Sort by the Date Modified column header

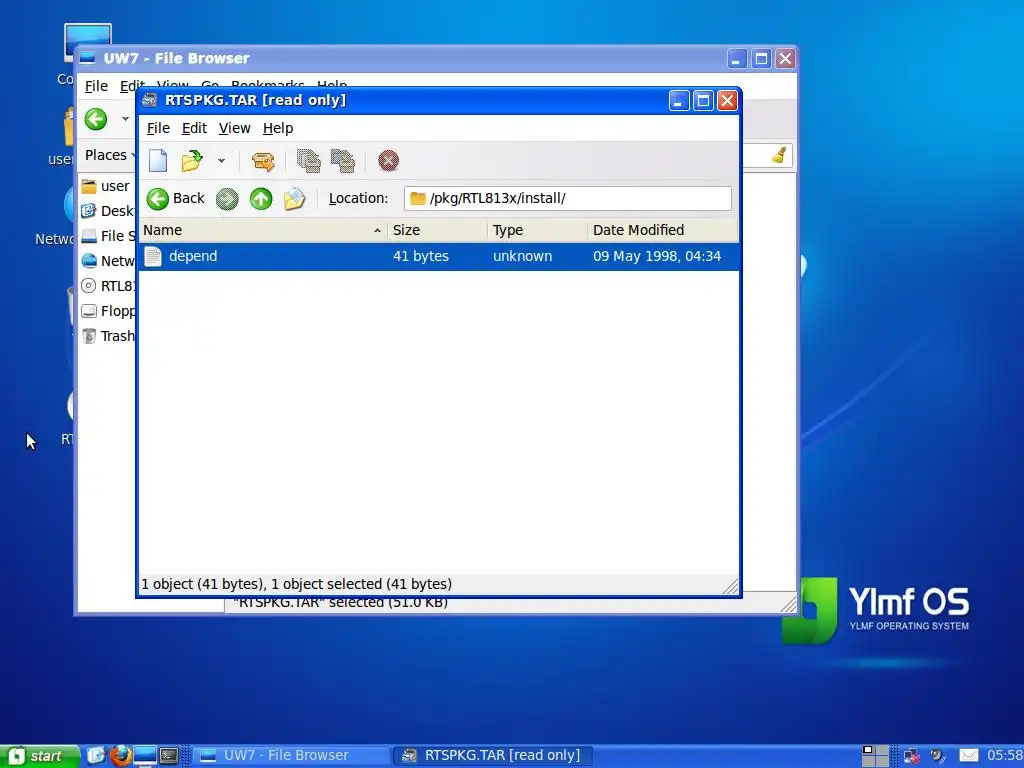(663, 230)
